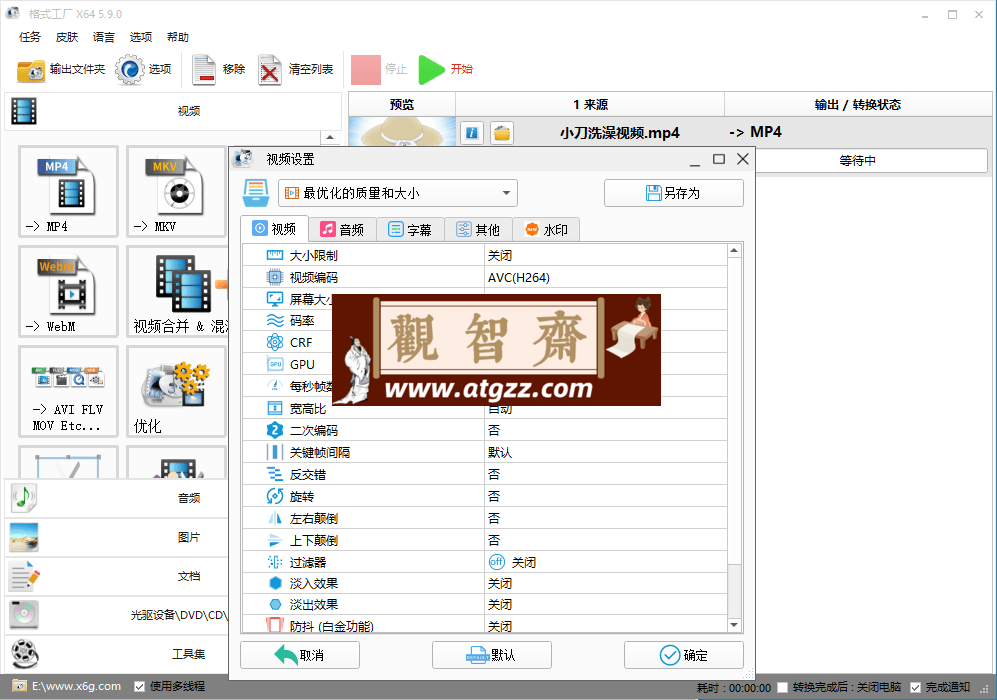This screenshot has height=700, width=997.
Task: Select the 二次编码 setting row
Action: pos(485,430)
